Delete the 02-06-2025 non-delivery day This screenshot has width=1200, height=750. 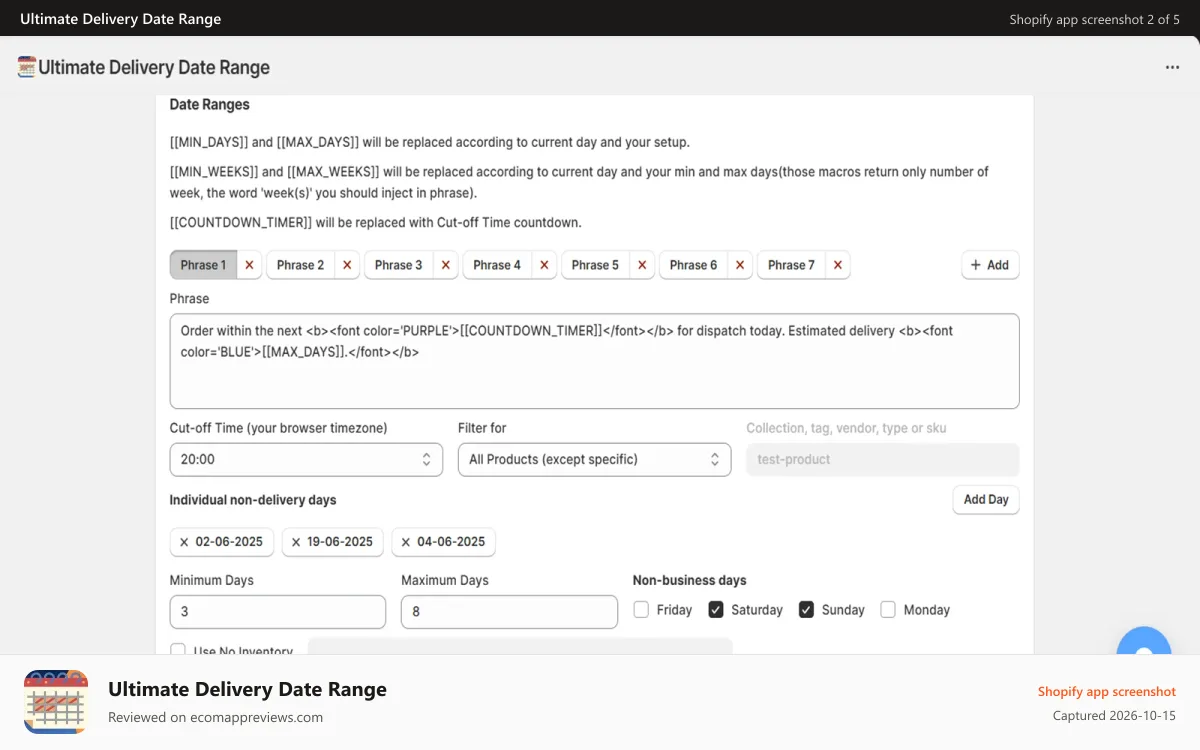[184, 542]
